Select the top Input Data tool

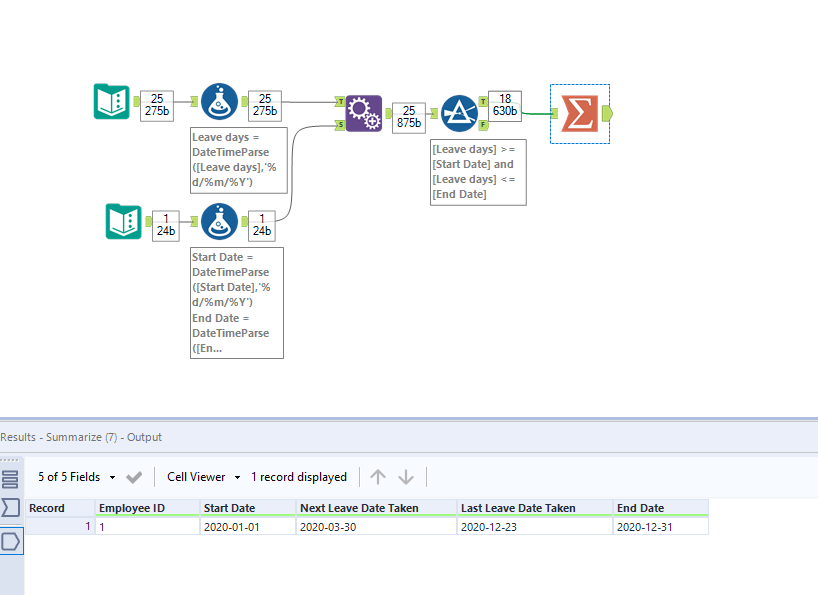[x=111, y=102]
